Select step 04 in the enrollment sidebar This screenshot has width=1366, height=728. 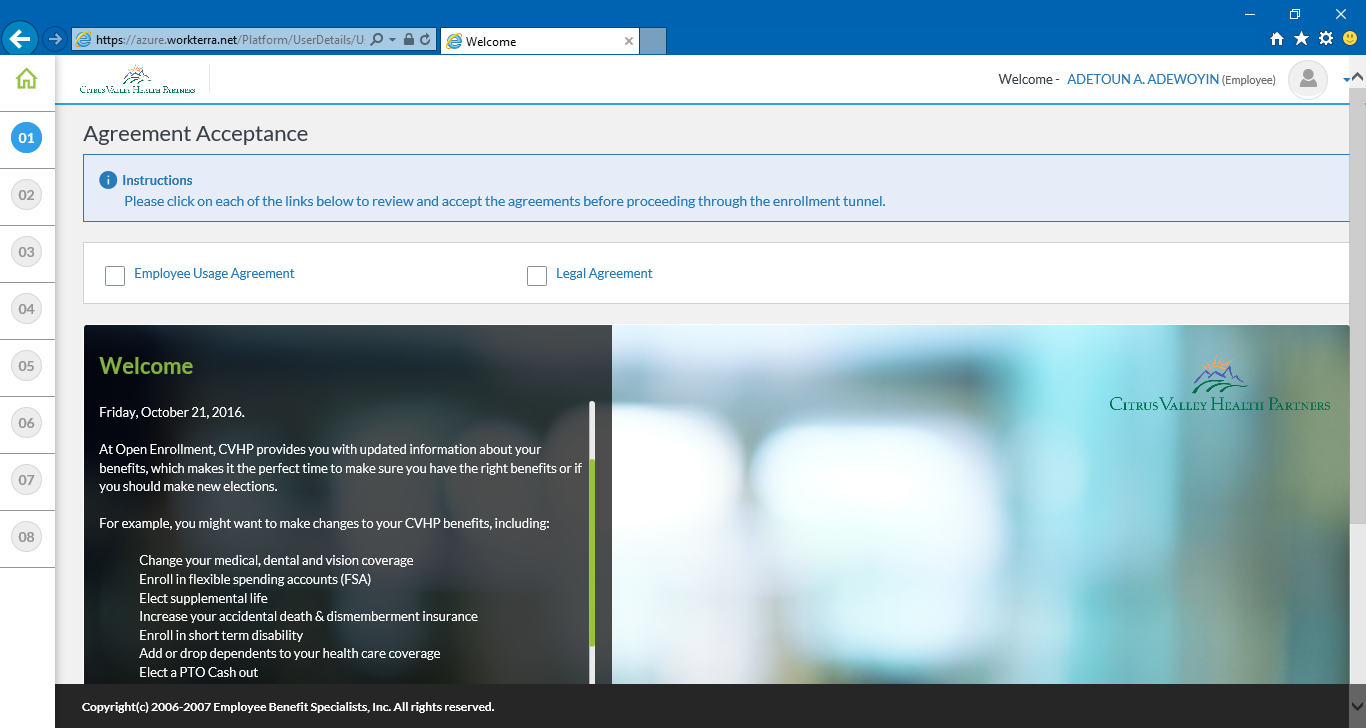[x=26, y=309]
